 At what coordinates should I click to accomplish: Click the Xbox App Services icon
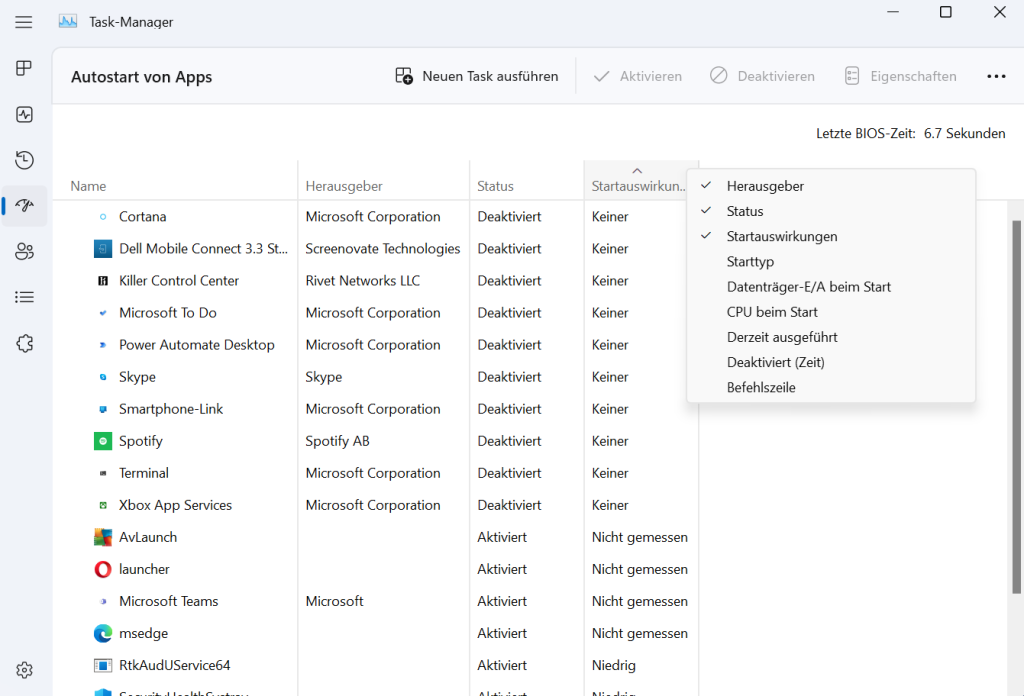103,505
